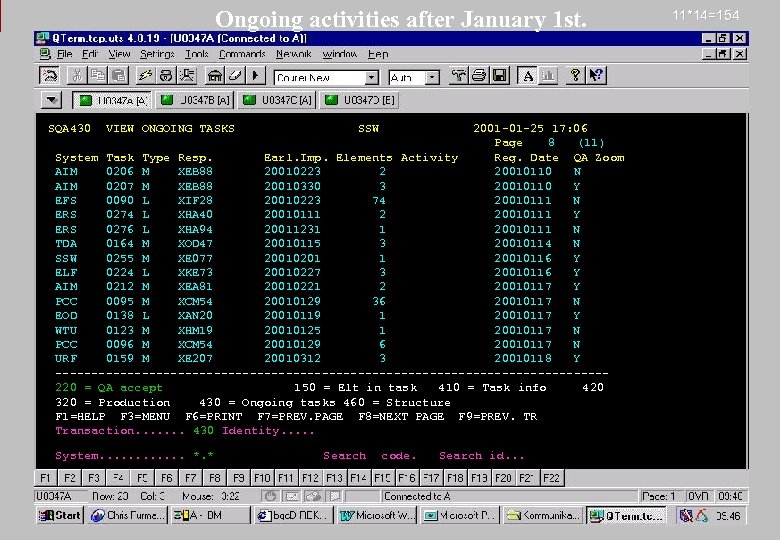Switch to session tab U0347D [E]

tap(360, 100)
